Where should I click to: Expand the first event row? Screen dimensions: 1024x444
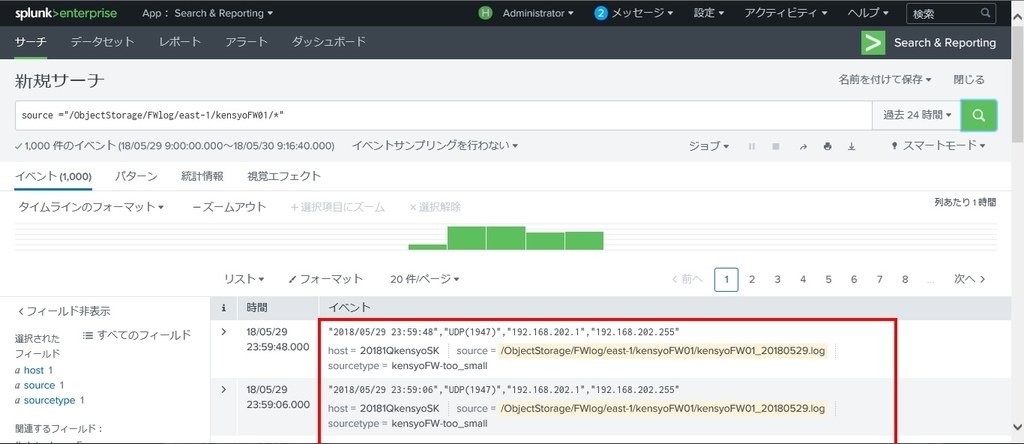(x=223, y=332)
